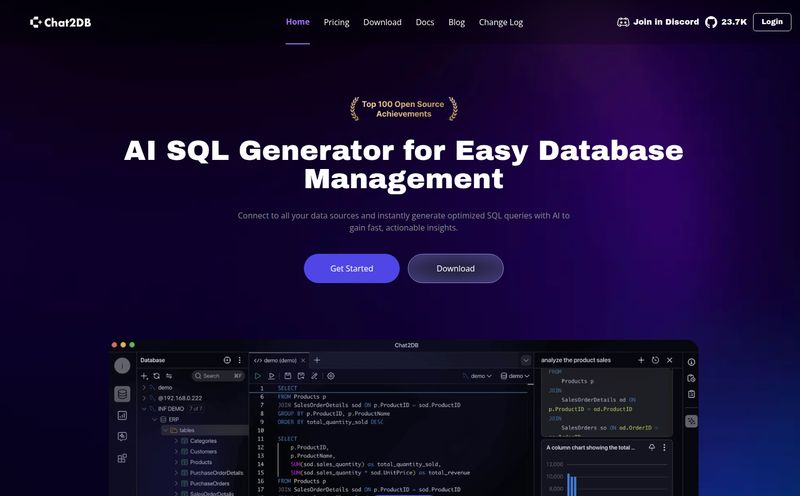800x496 pixels.
Task: Click the Top 100 Open Source Achievements badge
Action: click(x=403, y=109)
